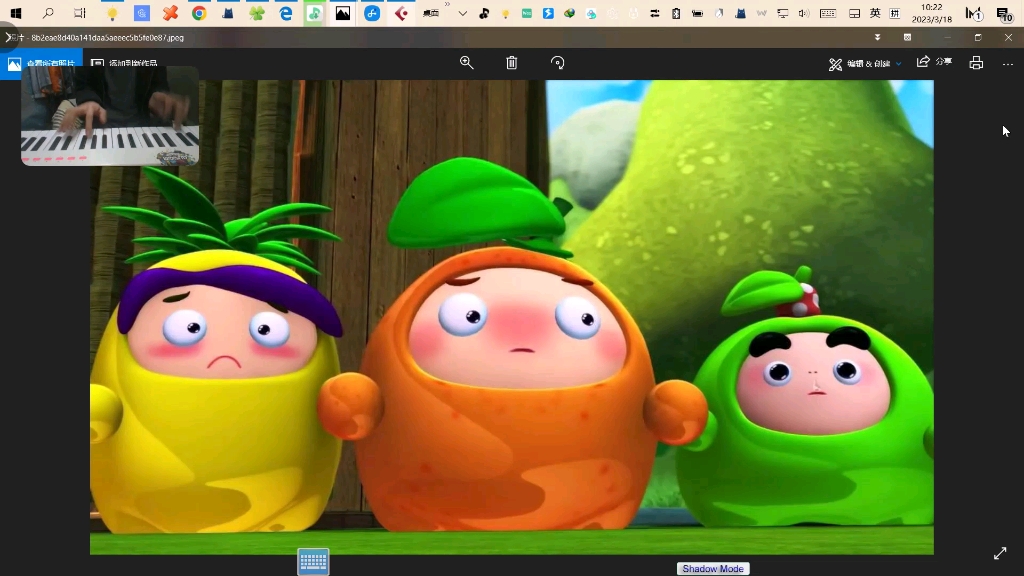This screenshot has width=1024, height=576.
Task: Click the double-down arrow in title bar
Action: click(x=877, y=37)
